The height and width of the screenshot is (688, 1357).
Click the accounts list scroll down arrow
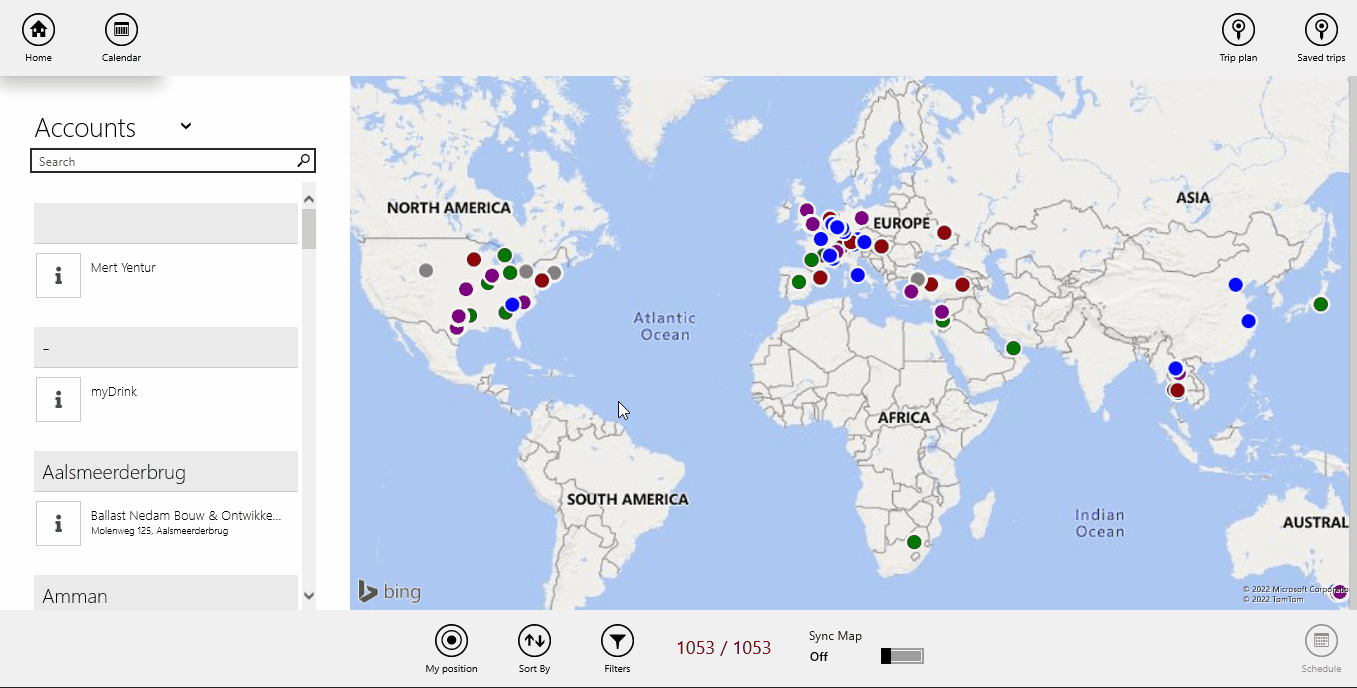(309, 596)
